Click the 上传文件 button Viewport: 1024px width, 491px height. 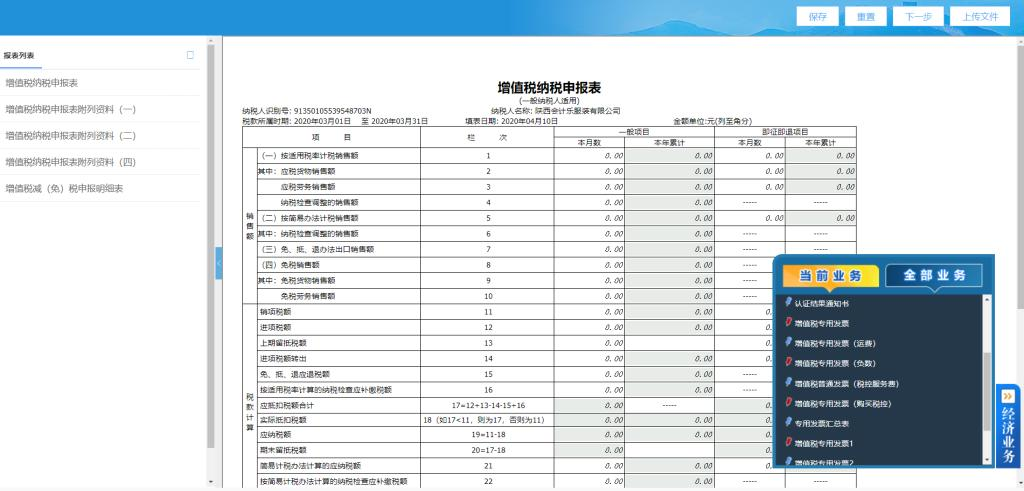tap(980, 17)
